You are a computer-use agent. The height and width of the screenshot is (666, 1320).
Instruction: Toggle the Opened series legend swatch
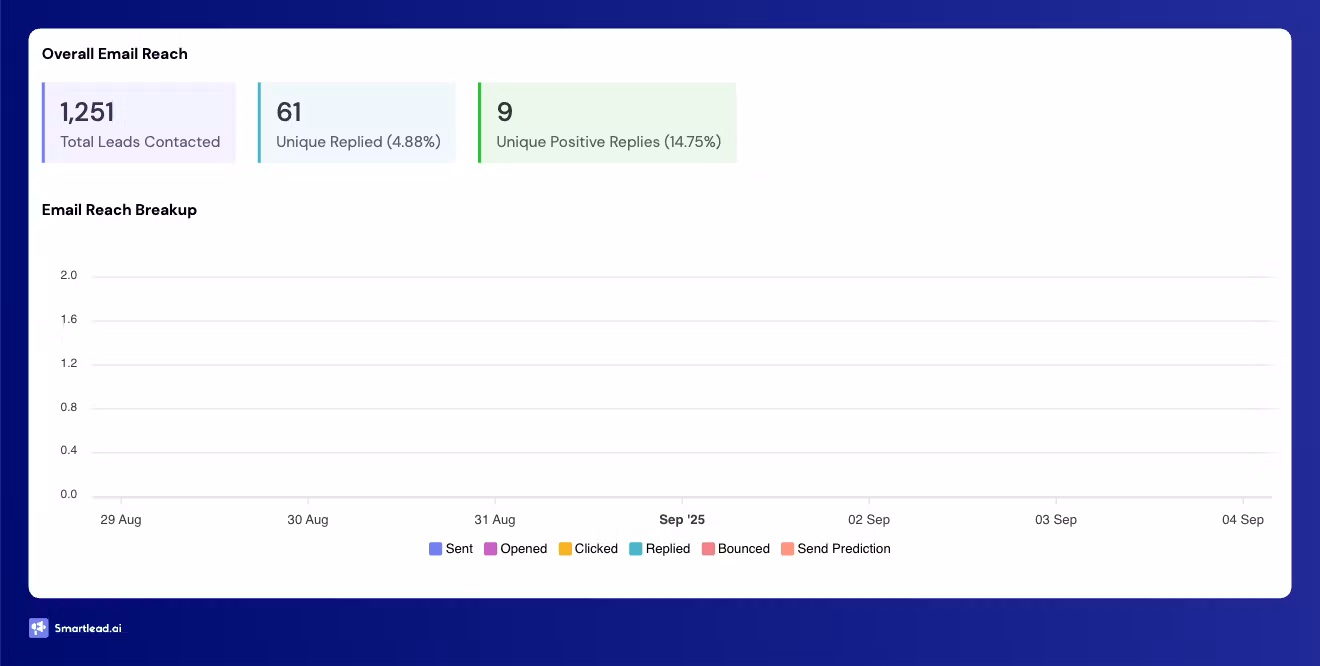click(490, 549)
